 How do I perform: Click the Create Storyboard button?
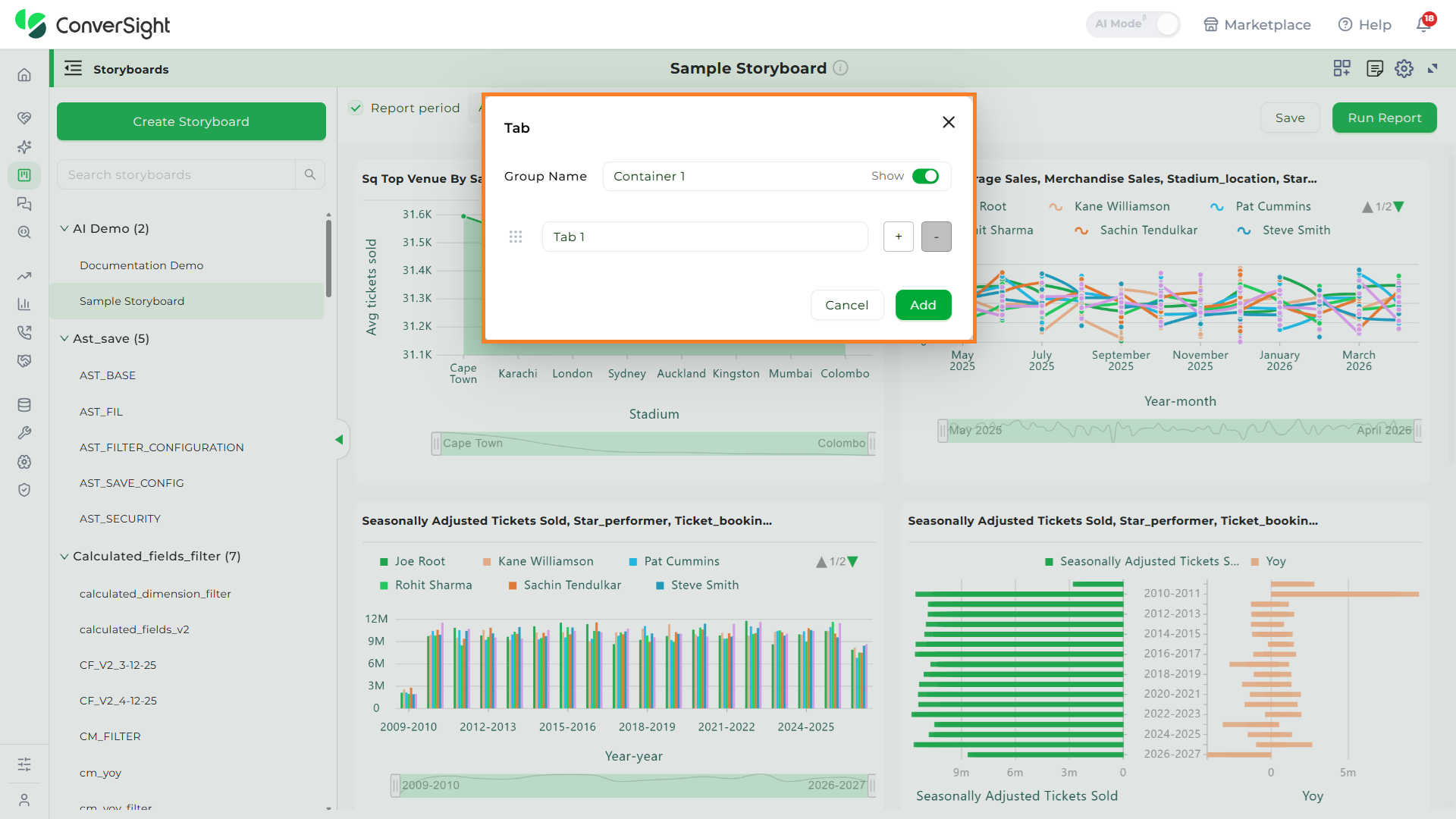191,121
